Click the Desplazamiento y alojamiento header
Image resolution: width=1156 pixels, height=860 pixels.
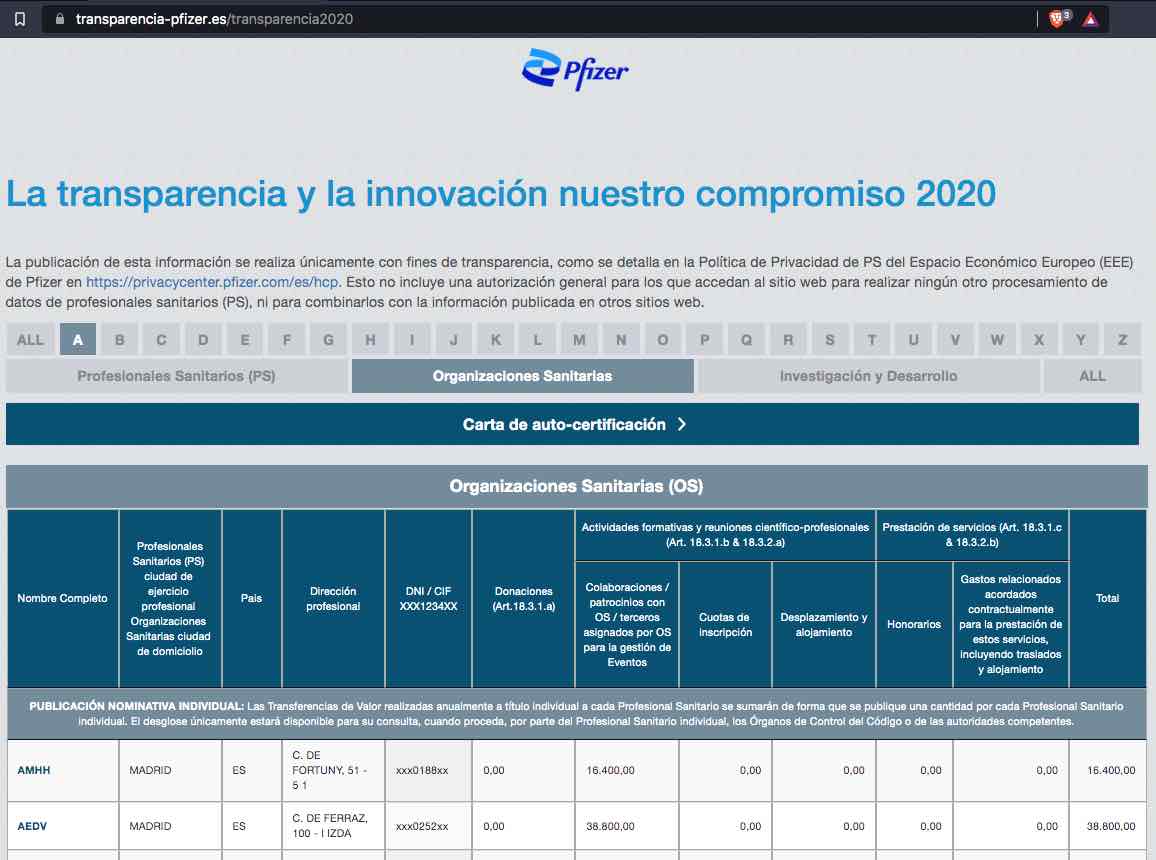click(x=824, y=624)
